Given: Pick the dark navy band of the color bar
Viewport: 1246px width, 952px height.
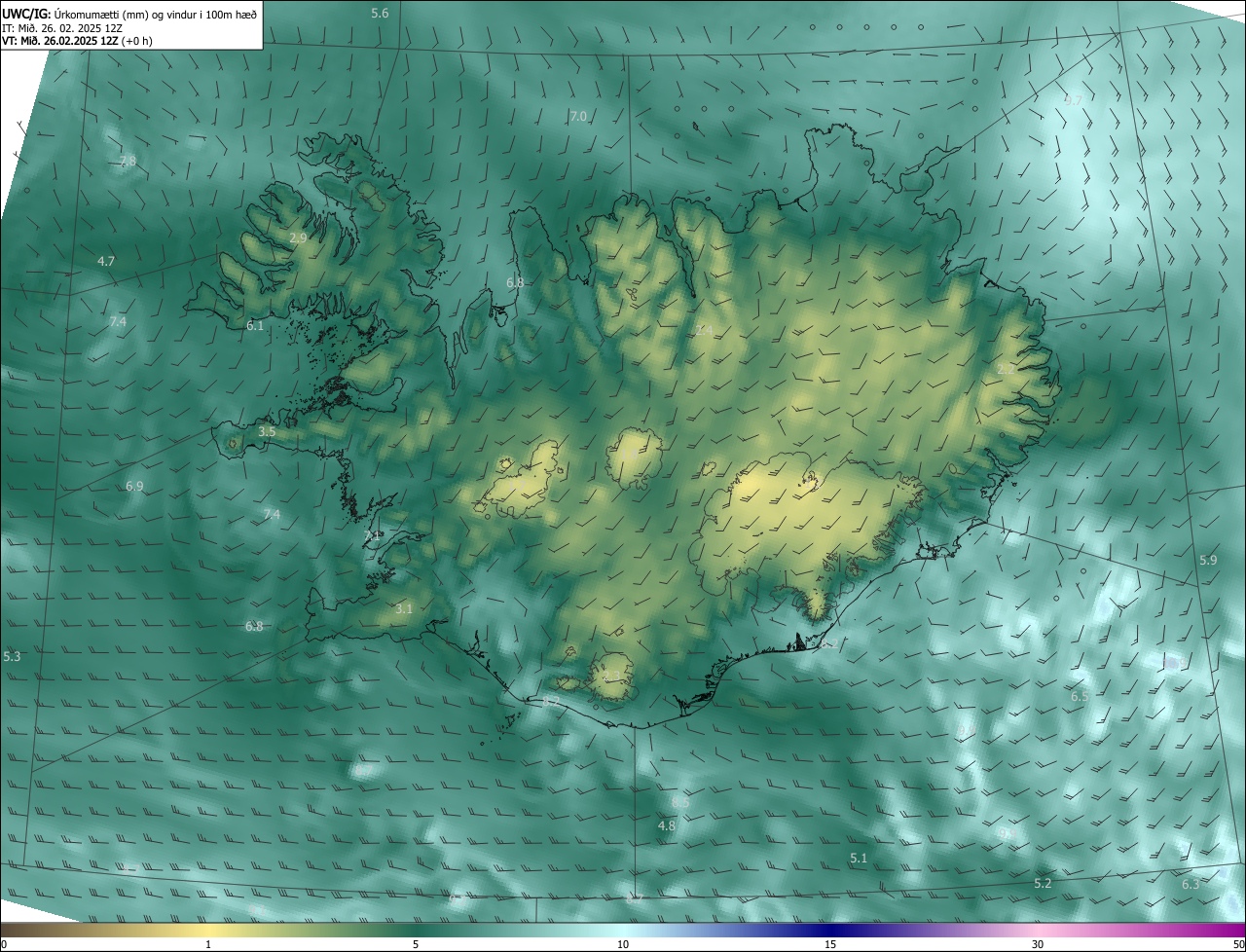Looking at the screenshot, I should point(830,930).
